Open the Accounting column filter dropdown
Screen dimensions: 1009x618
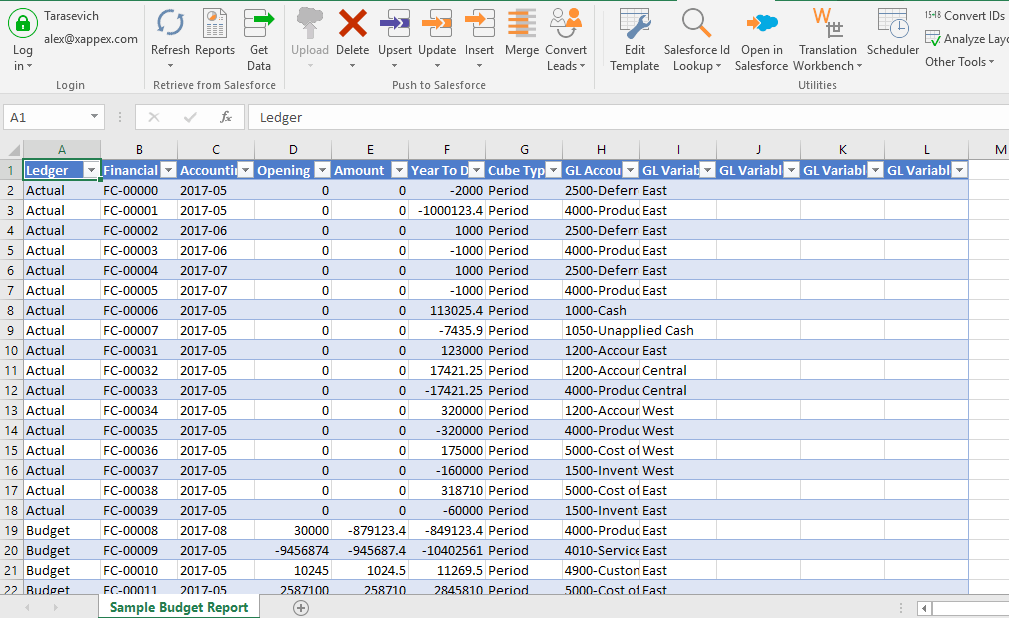click(245, 170)
